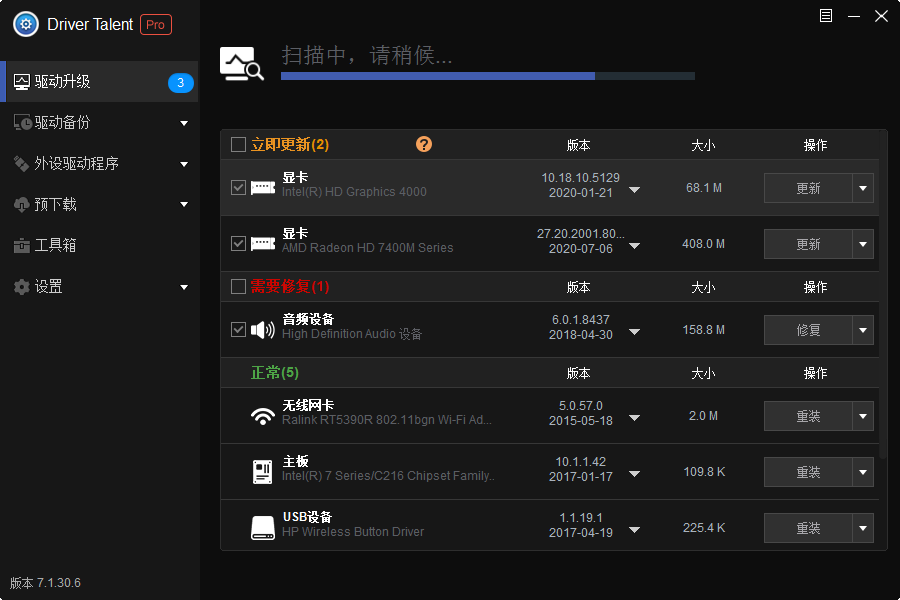
Task: Click the 驱动升级 monitor icon
Action: [22, 82]
